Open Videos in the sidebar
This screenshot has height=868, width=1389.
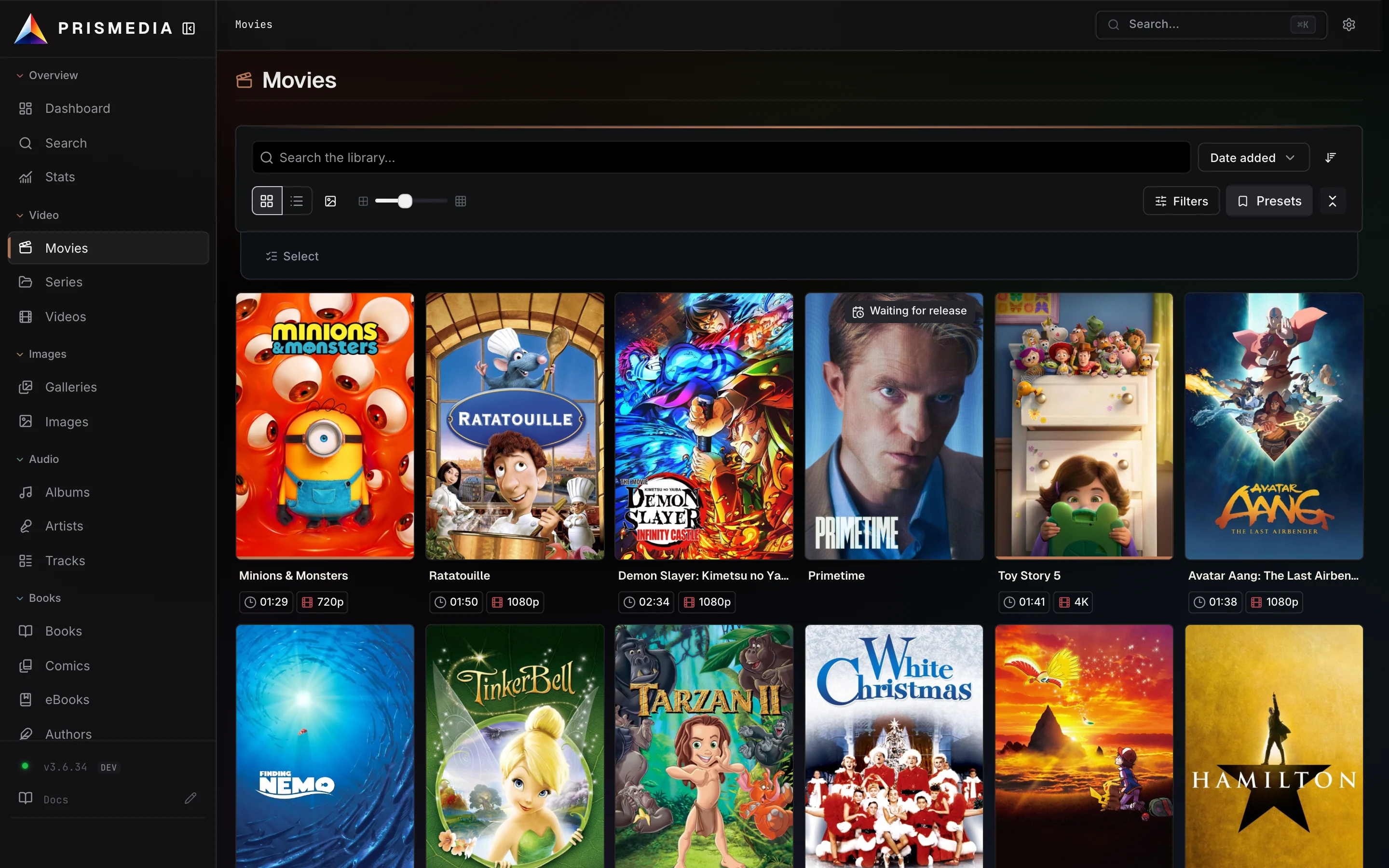point(109,316)
